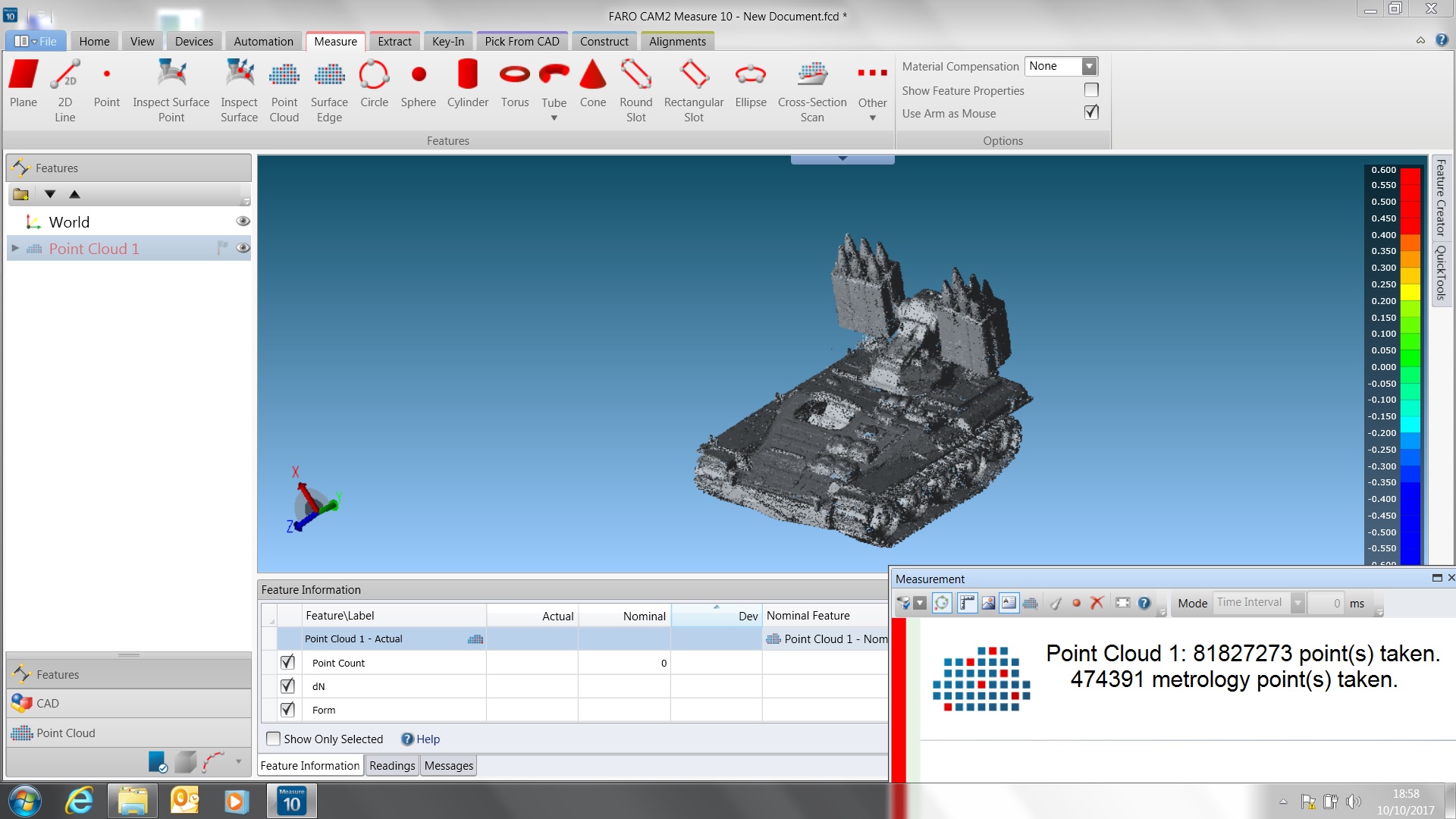Toggle the flag on Point Cloud 1

point(222,248)
